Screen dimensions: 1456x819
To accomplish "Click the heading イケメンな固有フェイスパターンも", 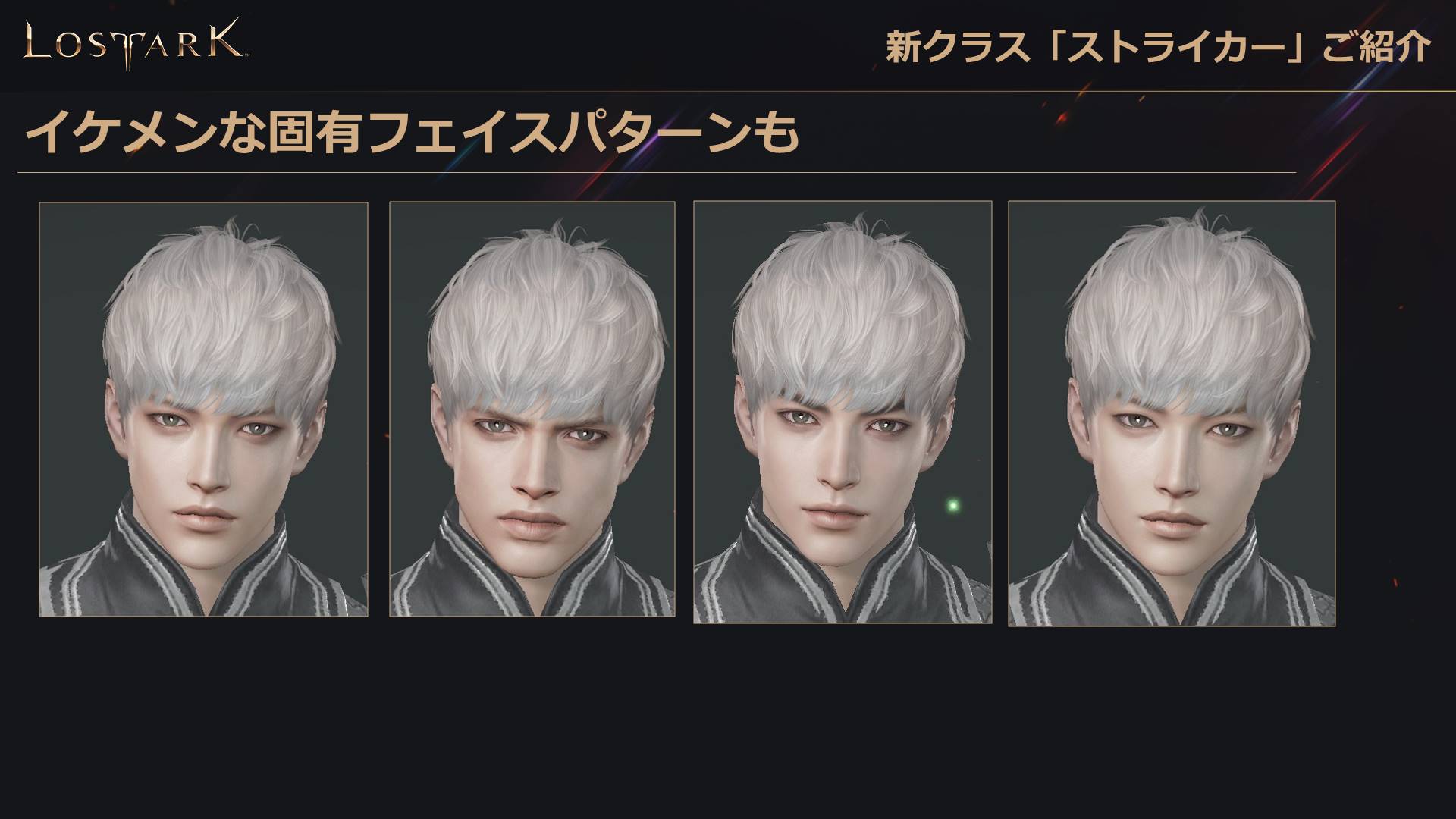I will (x=413, y=133).
